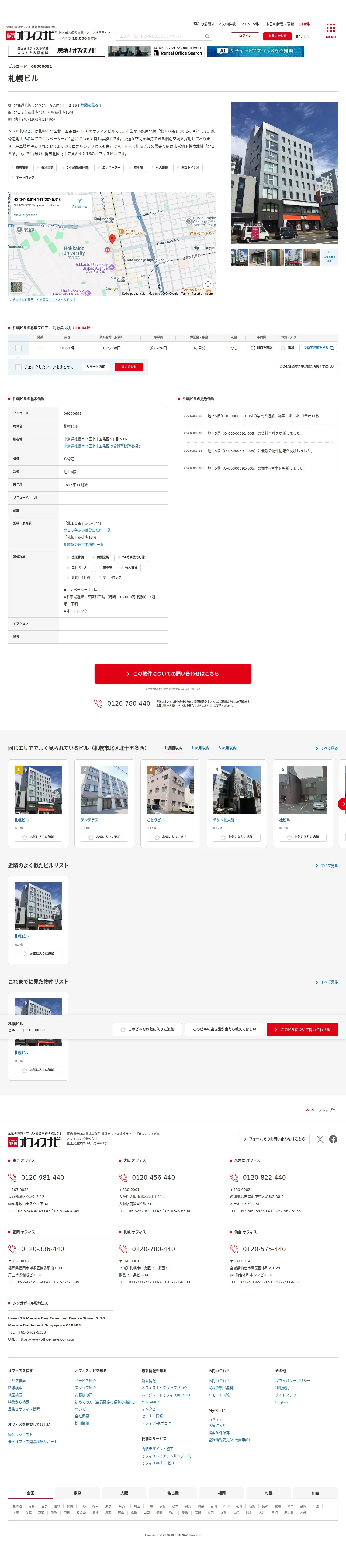Click Osaka office phone icon
Viewport: 346px width, 1568px height.
tap(123, 1177)
